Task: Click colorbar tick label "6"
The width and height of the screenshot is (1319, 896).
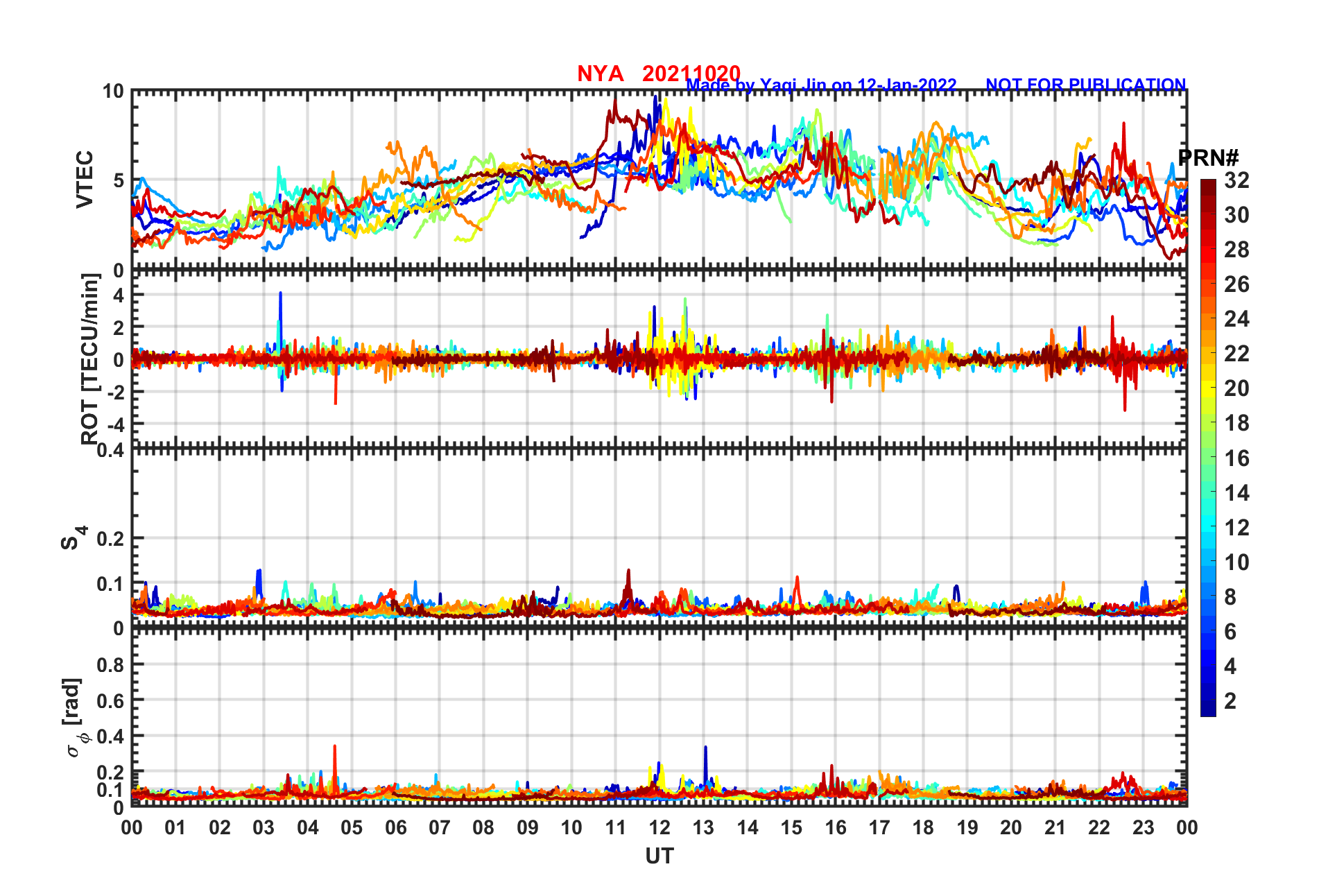Action: [x=1230, y=632]
